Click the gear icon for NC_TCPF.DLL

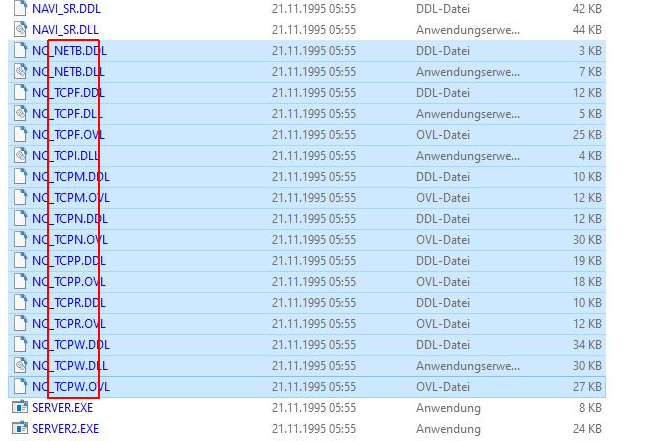click(20, 114)
